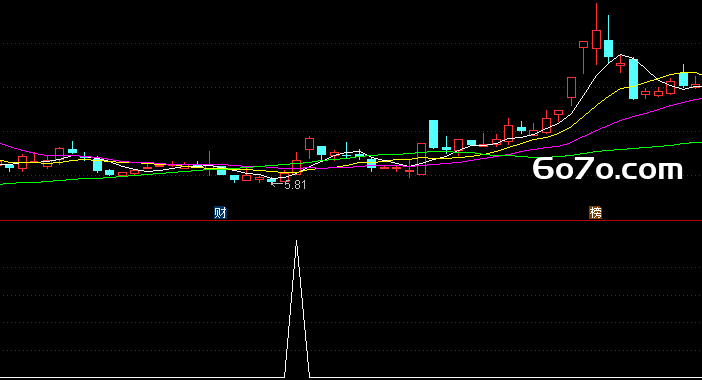Click the red divider line between chart panels
The height and width of the screenshot is (380, 702).
coord(351,221)
